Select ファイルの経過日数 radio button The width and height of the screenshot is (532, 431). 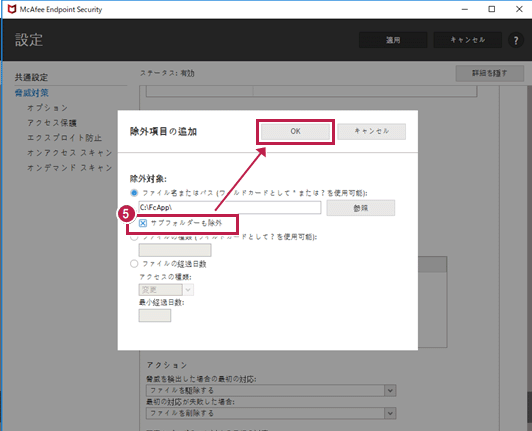pyautogui.click(x=134, y=264)
